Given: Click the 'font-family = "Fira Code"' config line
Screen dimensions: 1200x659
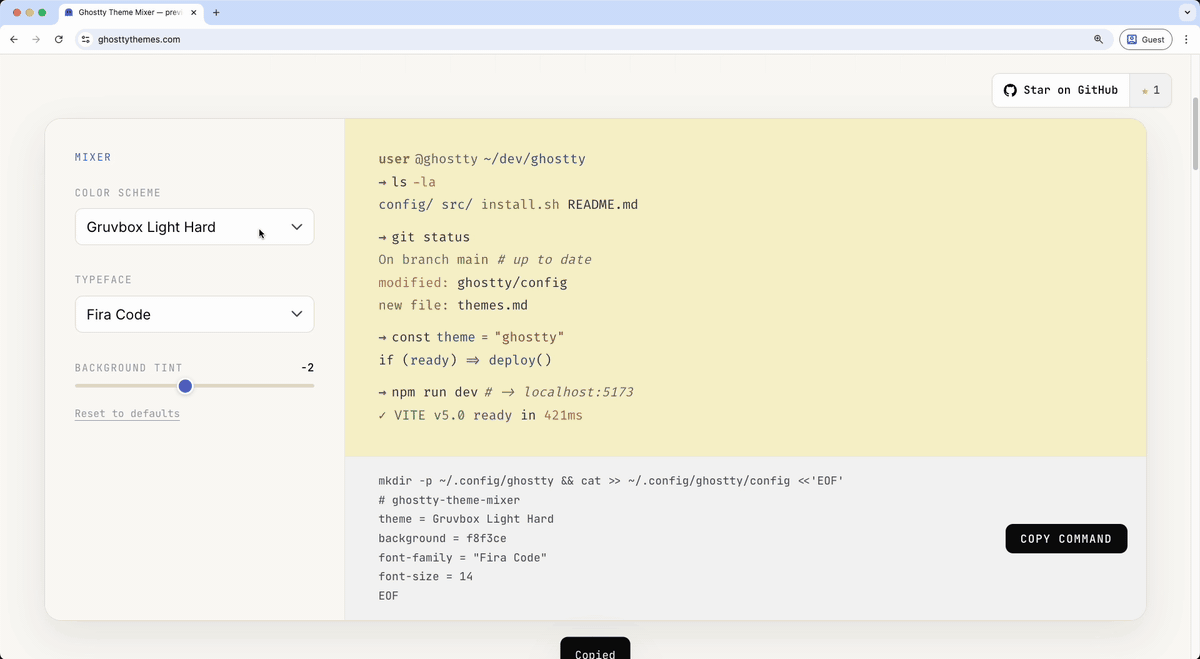Looking at the screenshot, I should 462,557.
